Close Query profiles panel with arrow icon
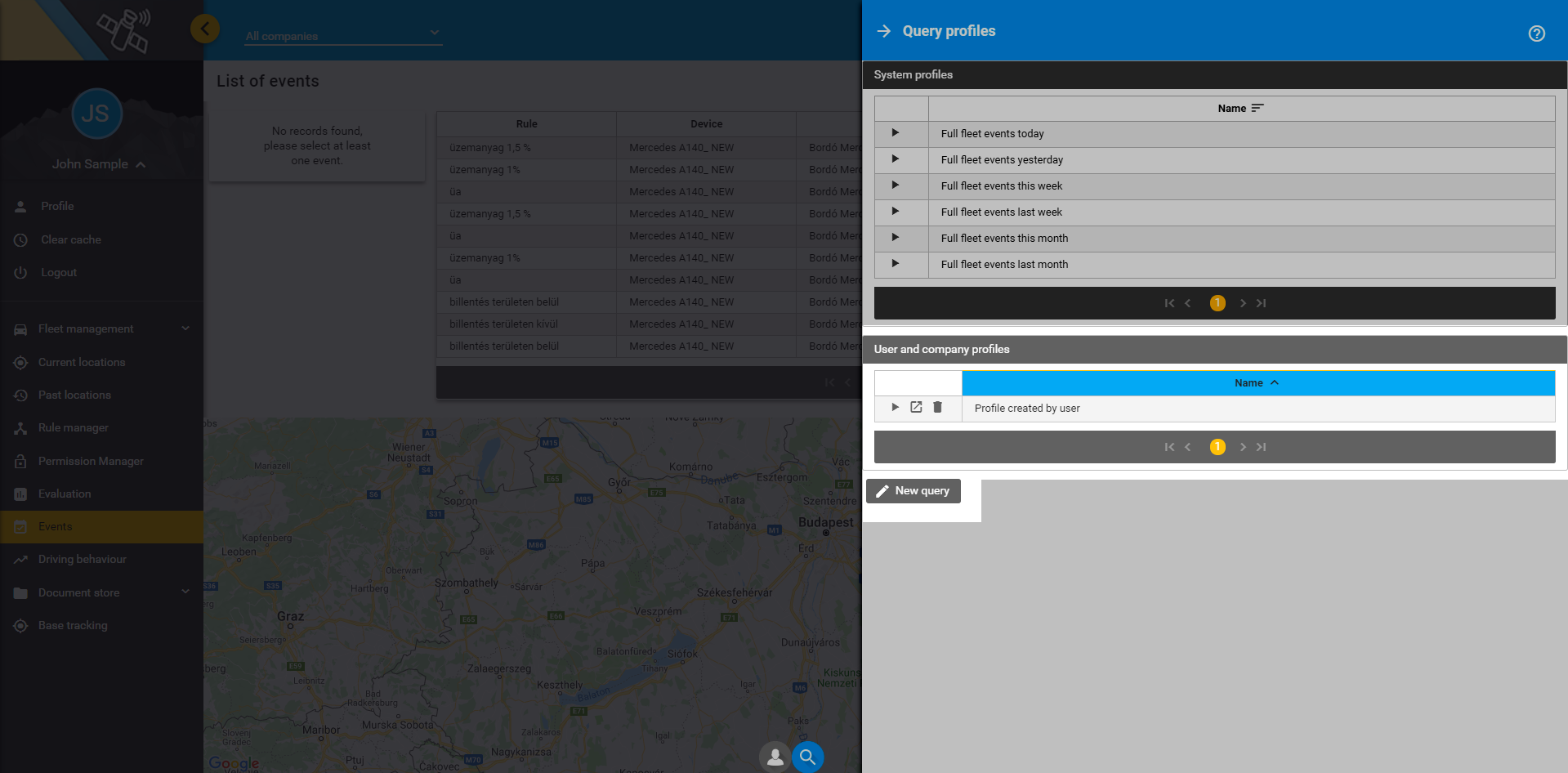The height and width of the screenshot is (773, 1568). pyautogui.click(x=883, y=31)
